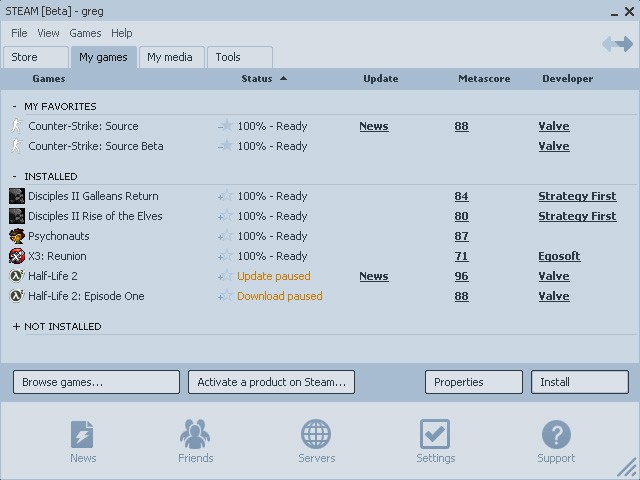Screen dimensions: 640x480
Task: Switch to the My media tab
Action: click(x=171, y=57)
